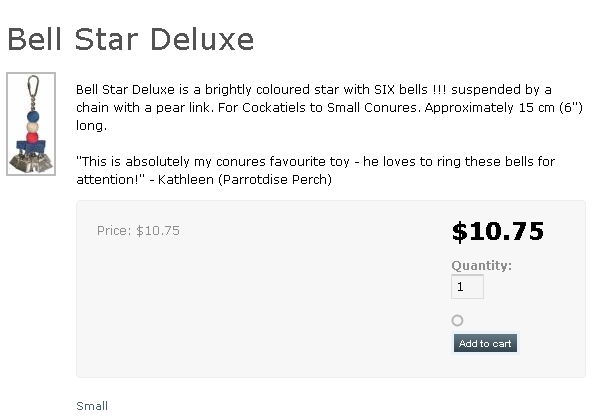
Task: Click the bold $10.75 price
Action: 497,231
